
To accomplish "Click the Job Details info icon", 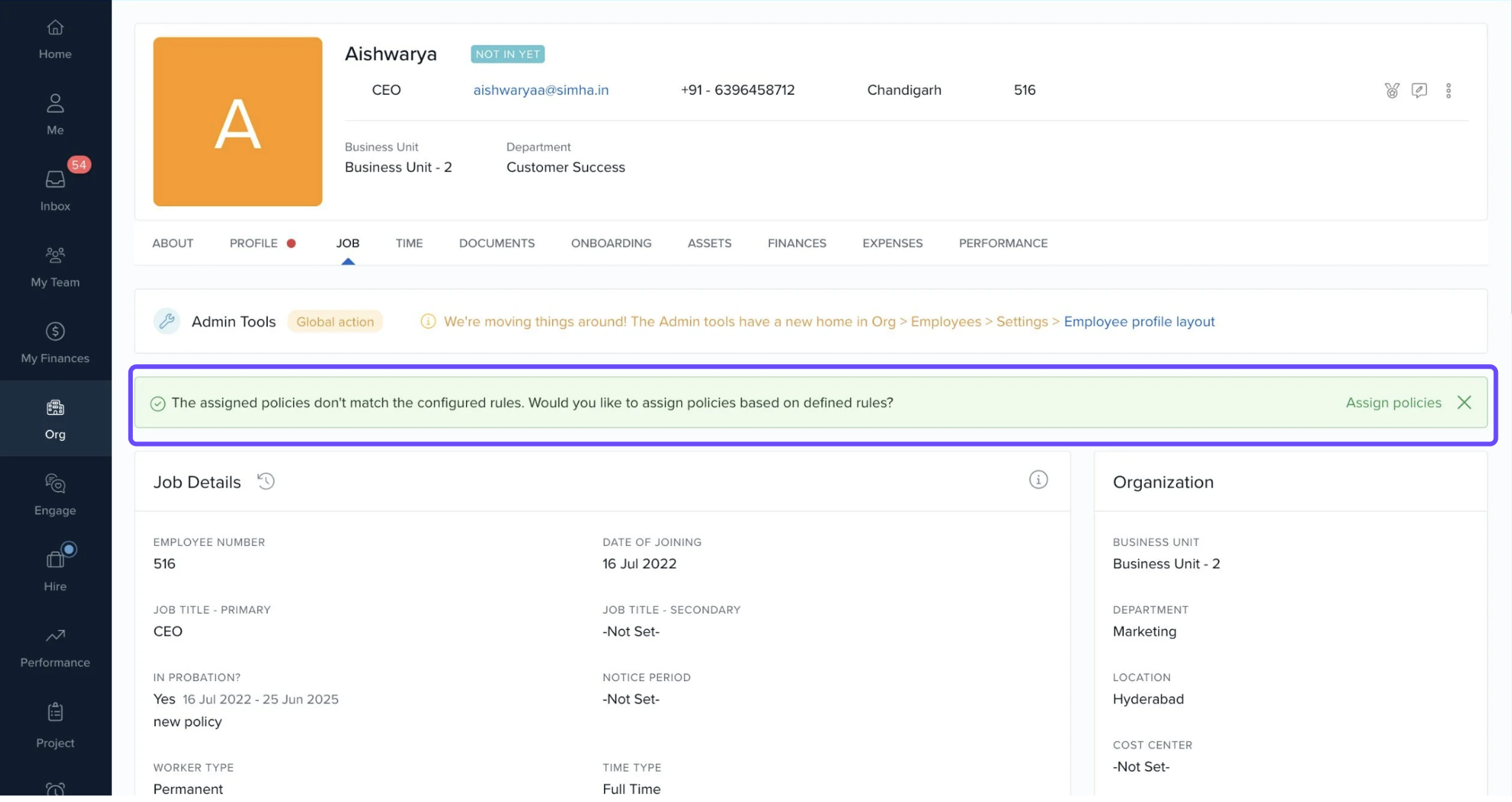I will 1038,480.
